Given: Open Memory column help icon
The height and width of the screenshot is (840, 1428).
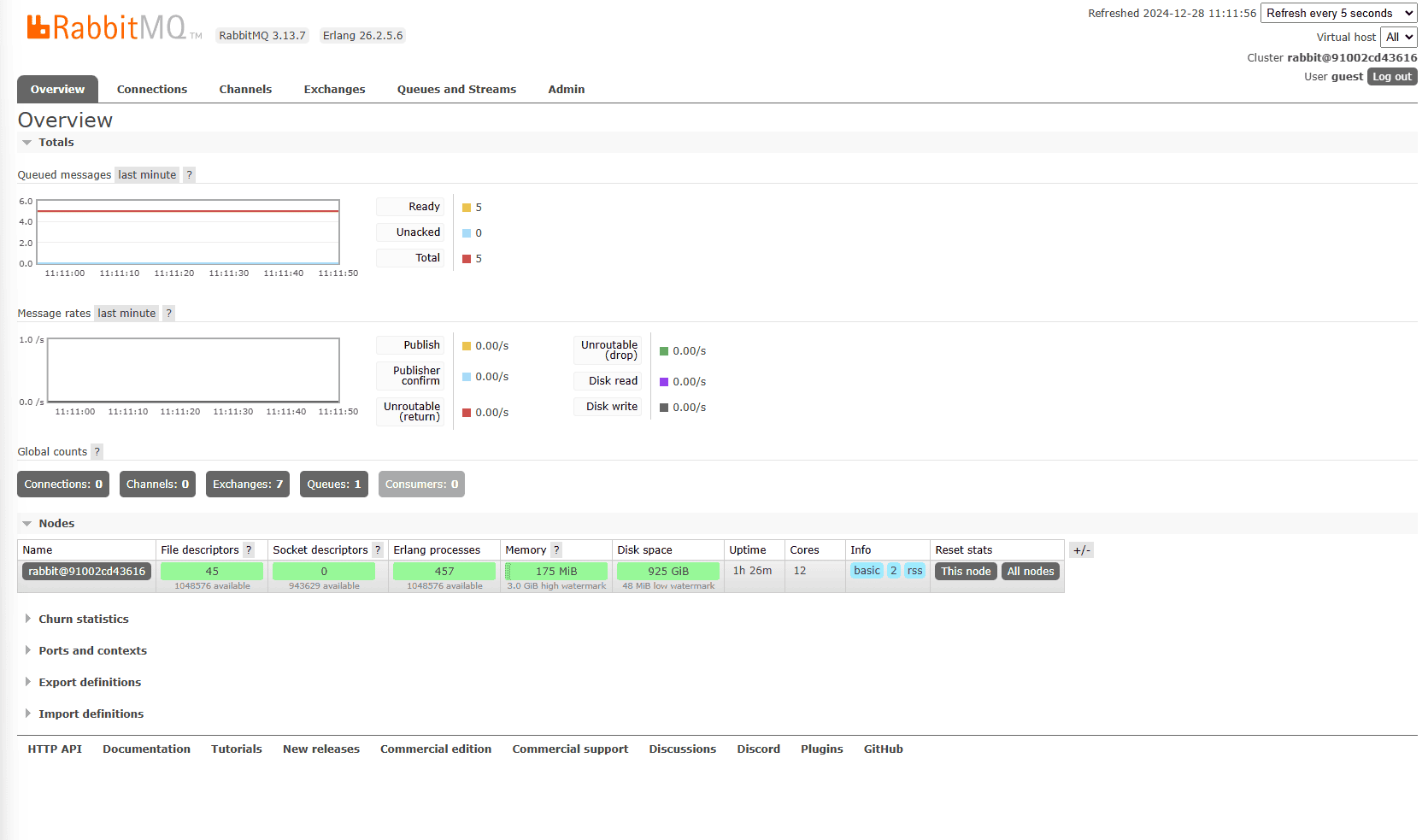Looking at the screenshot, I should [x=556, y=549].
